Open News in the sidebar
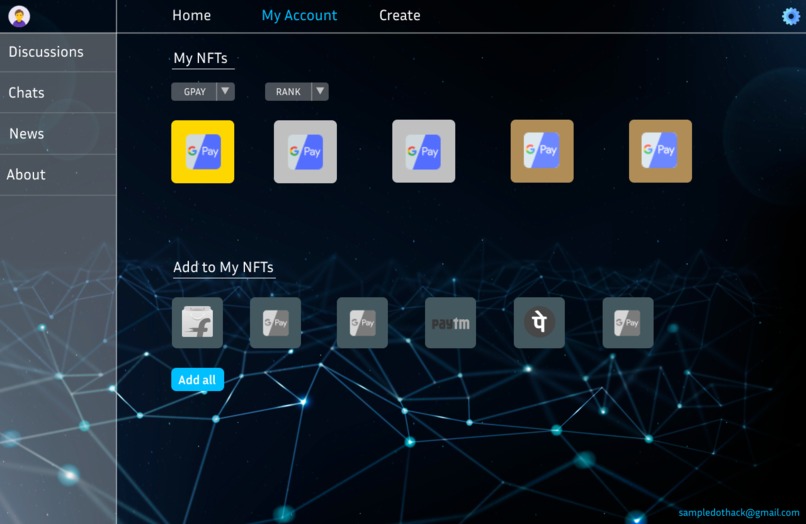This screenshot has width=806, height=524. point(58,134)
